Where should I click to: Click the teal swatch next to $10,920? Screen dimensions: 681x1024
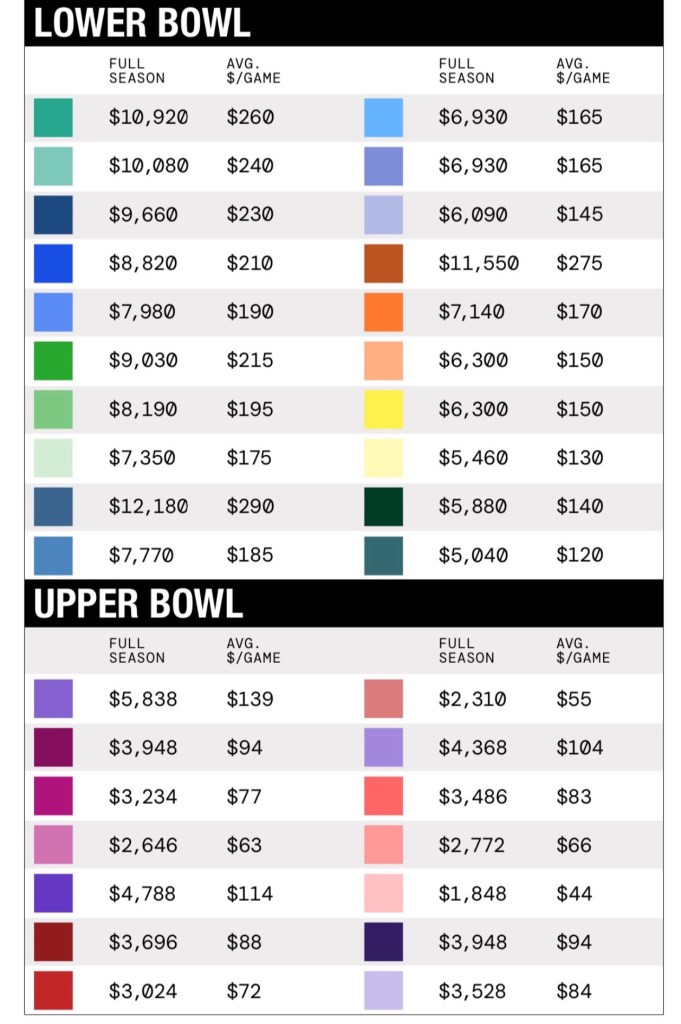[x=53, y=117]
